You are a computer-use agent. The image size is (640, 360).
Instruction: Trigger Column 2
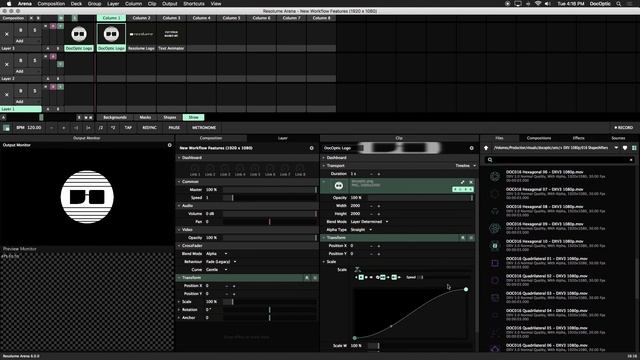tap(141, 18)
